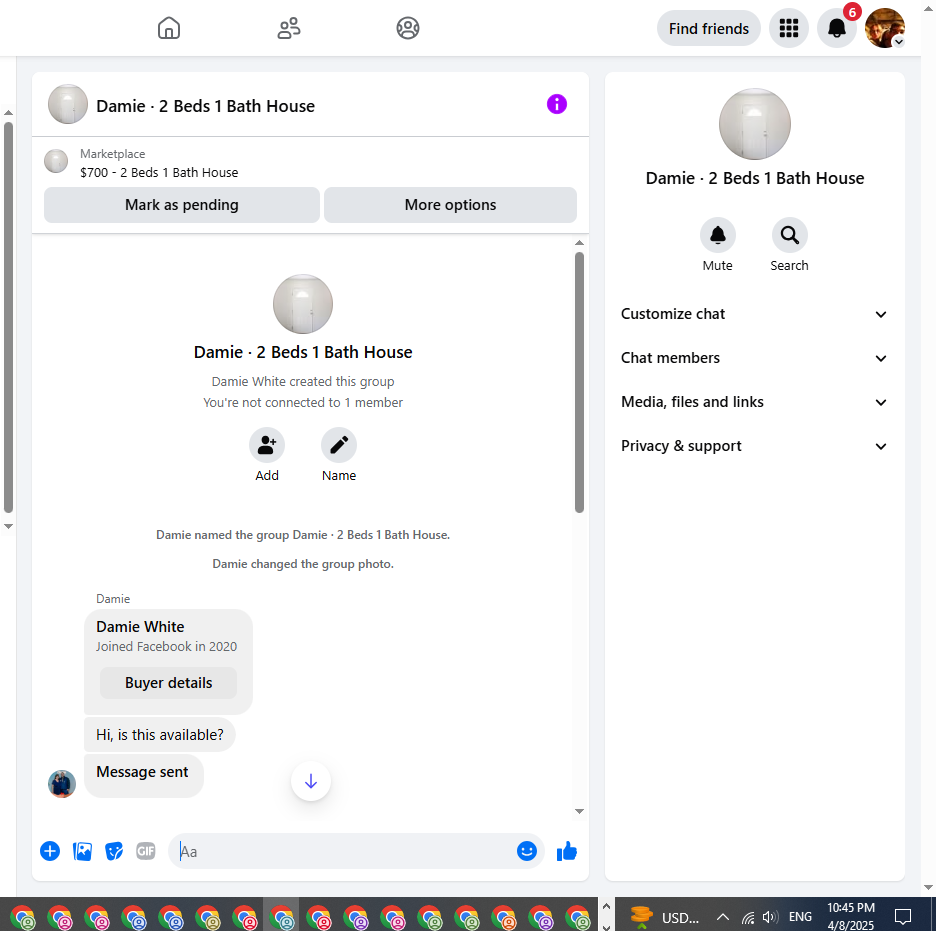Screen dimensions: 936x931
Task: Click the 'Message sent' bubble
Action: point(143,774)
